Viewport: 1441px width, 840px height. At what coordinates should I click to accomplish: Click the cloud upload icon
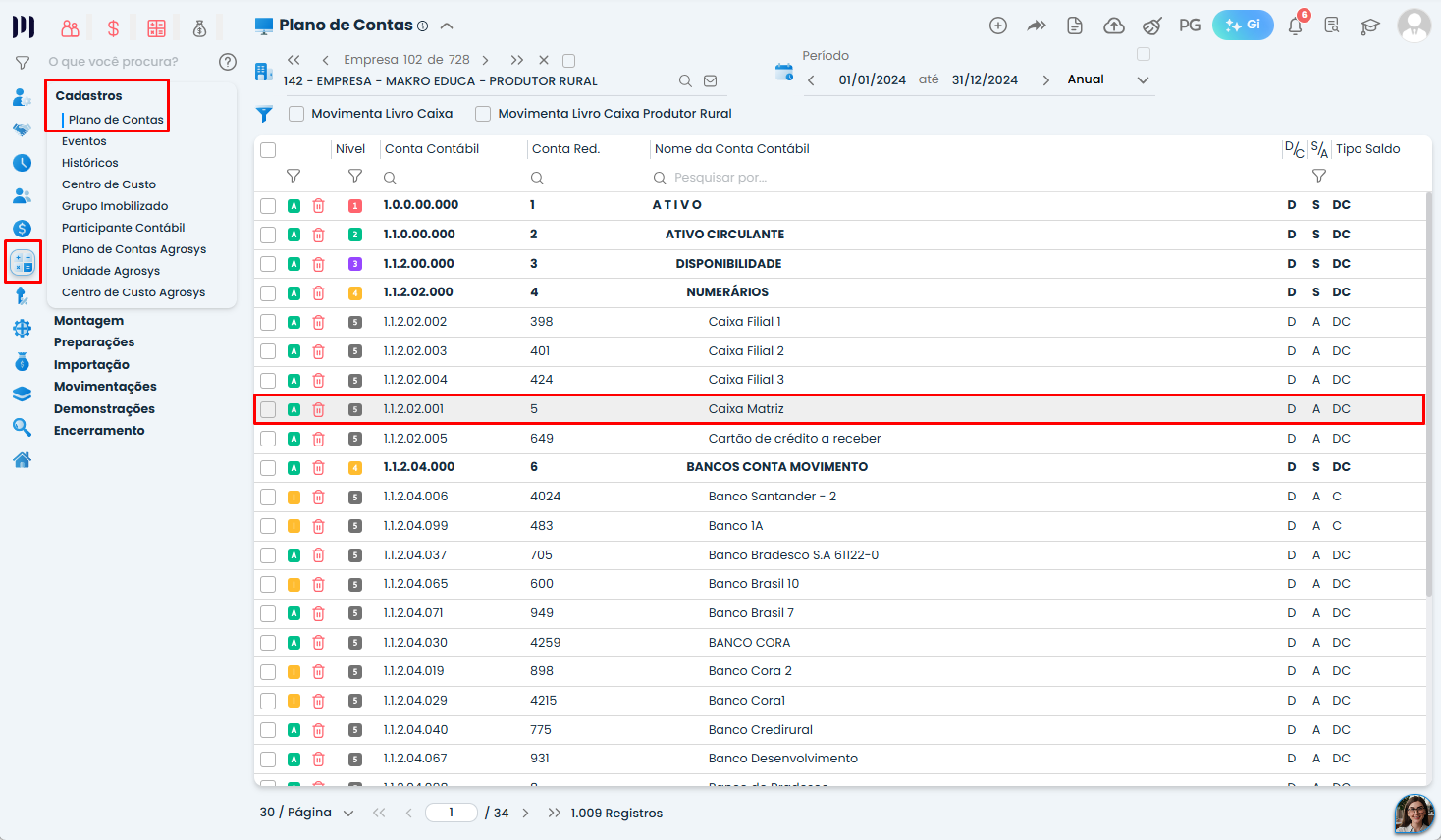click(x=1114, y=26)
